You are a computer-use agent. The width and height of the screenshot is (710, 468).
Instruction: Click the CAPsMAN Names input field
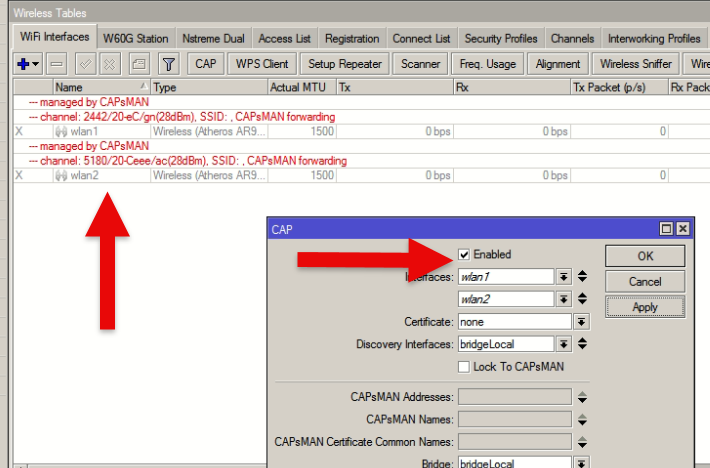point(515,420)
